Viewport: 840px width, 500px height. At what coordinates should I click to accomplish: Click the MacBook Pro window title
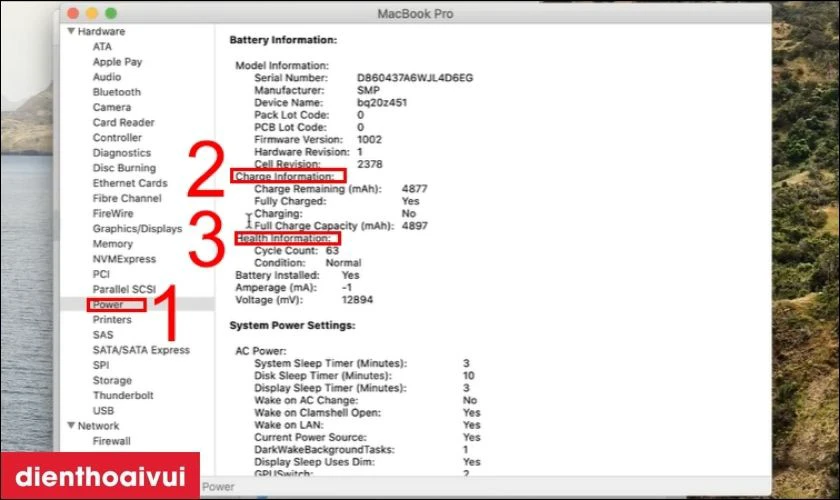(415, 13)
